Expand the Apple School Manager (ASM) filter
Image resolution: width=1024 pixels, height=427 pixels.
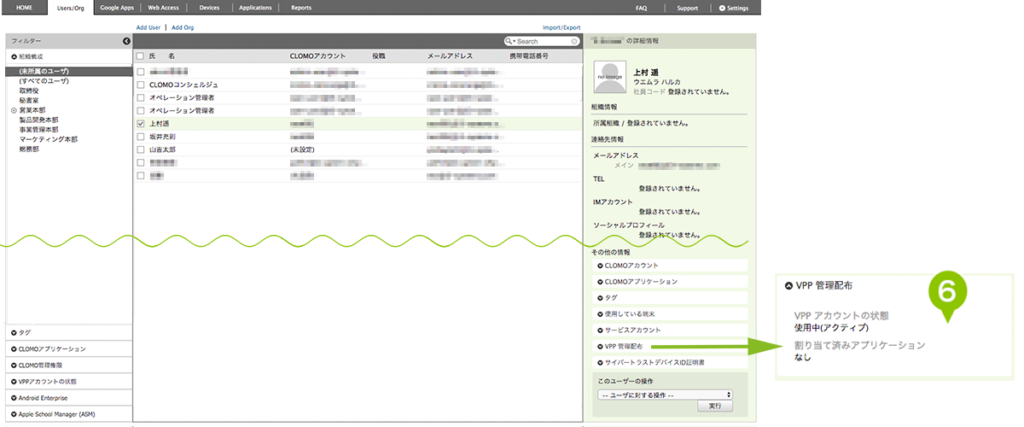(14, 413)
